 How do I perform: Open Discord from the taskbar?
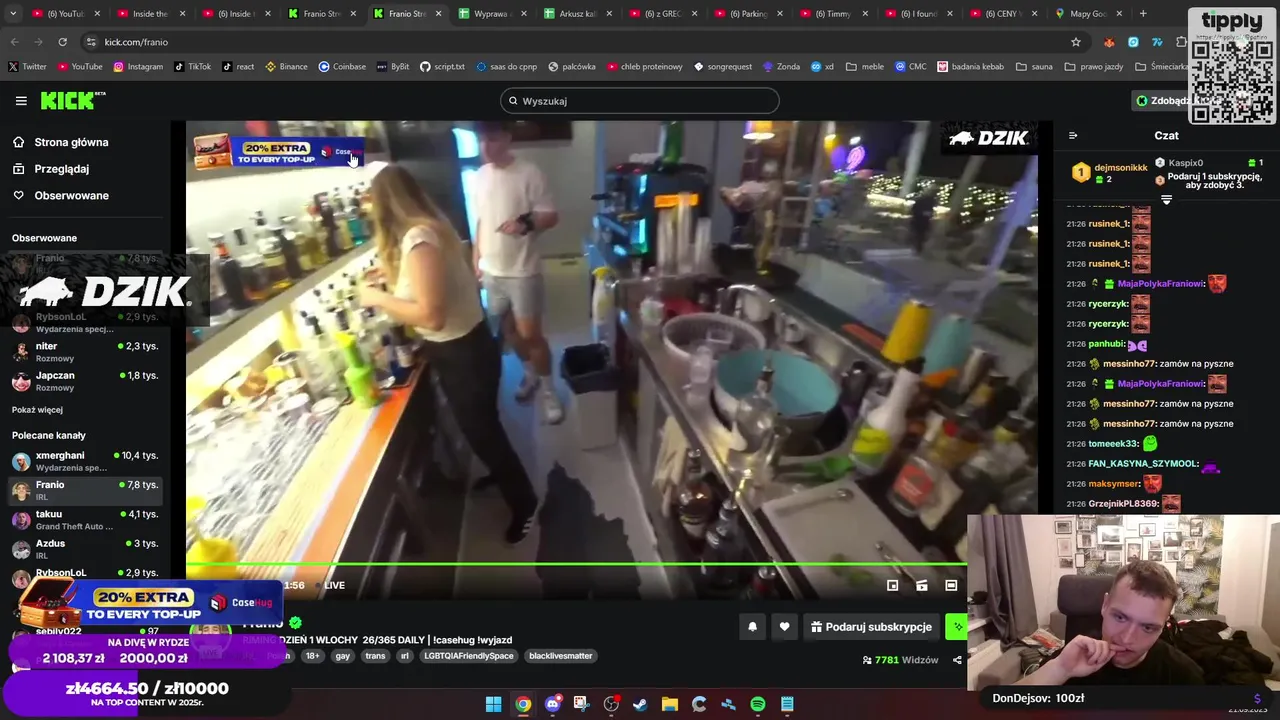click(552, 704)
